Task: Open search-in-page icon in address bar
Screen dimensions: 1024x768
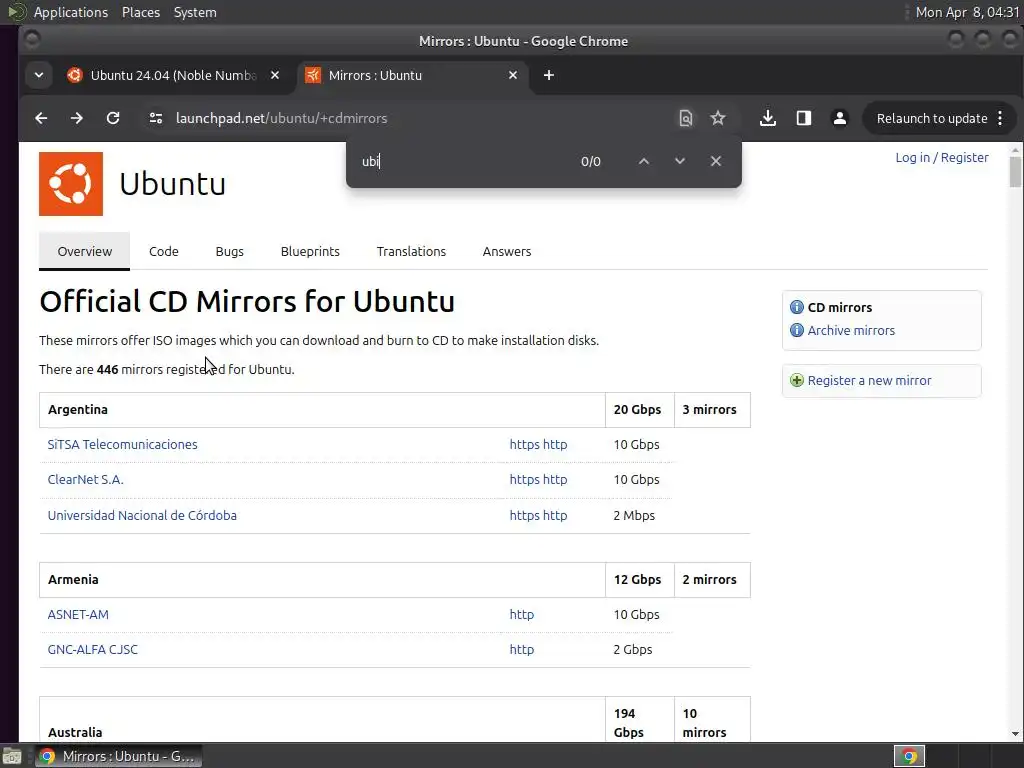Action: pos(685,118)
